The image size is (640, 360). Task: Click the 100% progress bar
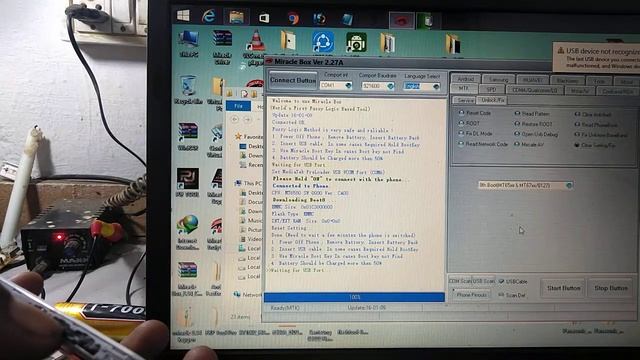pyautogui.click(x=354, y=297)
